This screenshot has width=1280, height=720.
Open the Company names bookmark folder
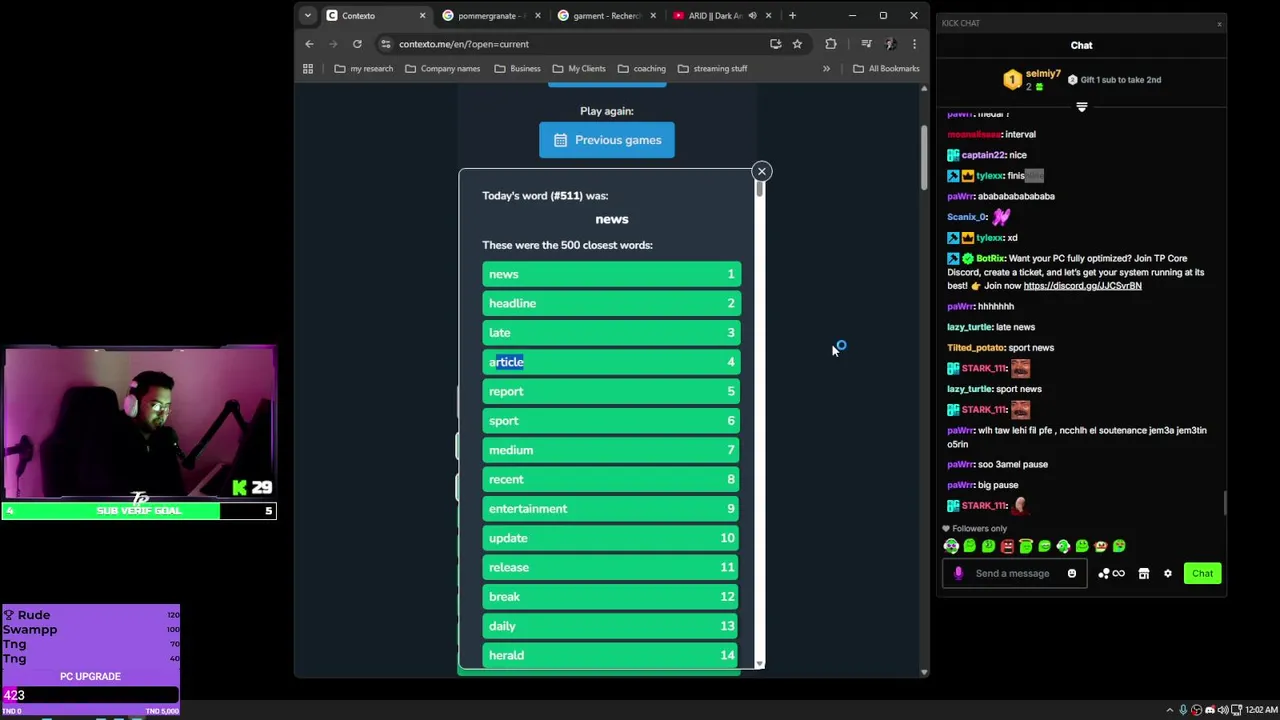click(x=442, y=69)
